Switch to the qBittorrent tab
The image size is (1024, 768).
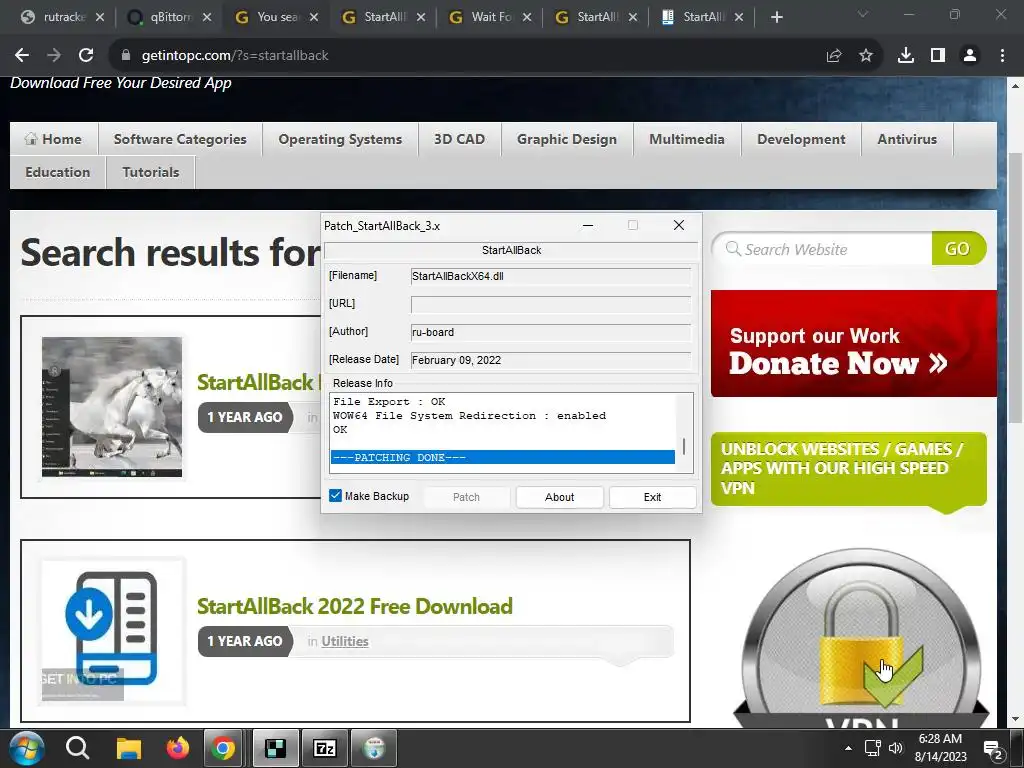[x=170, y=17]
